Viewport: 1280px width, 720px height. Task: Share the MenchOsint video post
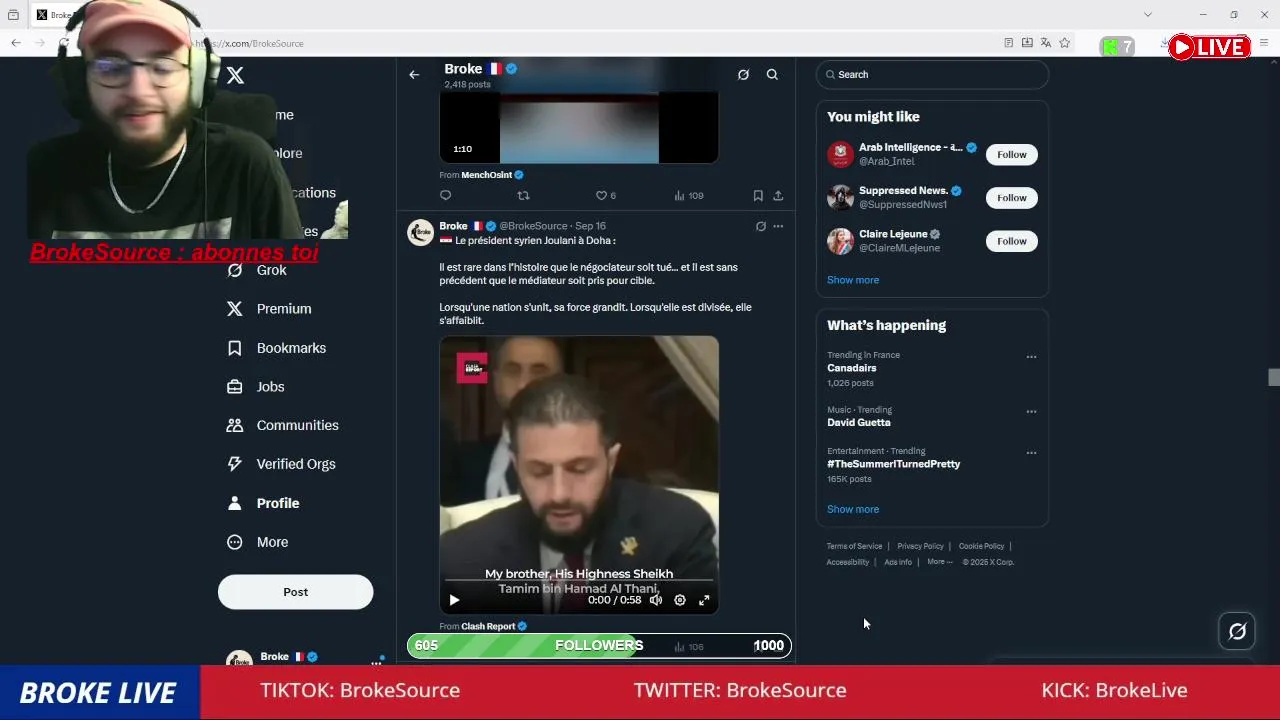click(x=778, y=196)
